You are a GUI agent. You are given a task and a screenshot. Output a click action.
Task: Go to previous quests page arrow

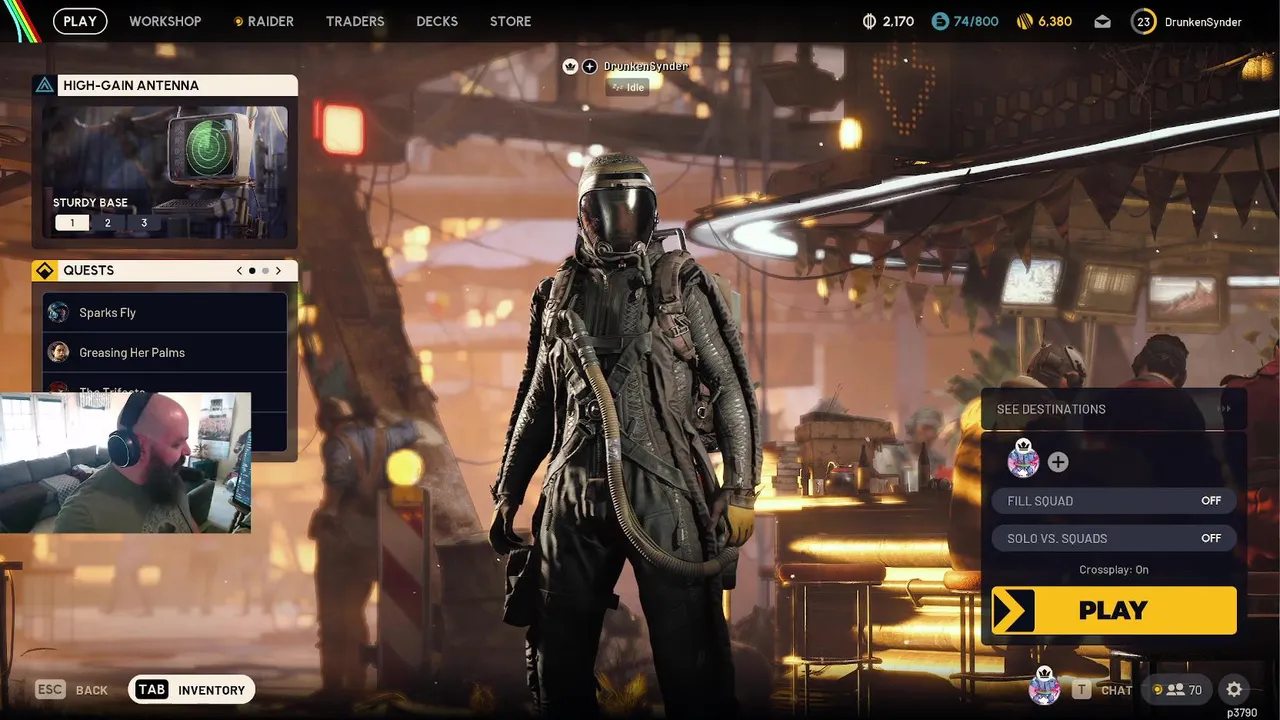pyautogui.click(x=239, y=270)
